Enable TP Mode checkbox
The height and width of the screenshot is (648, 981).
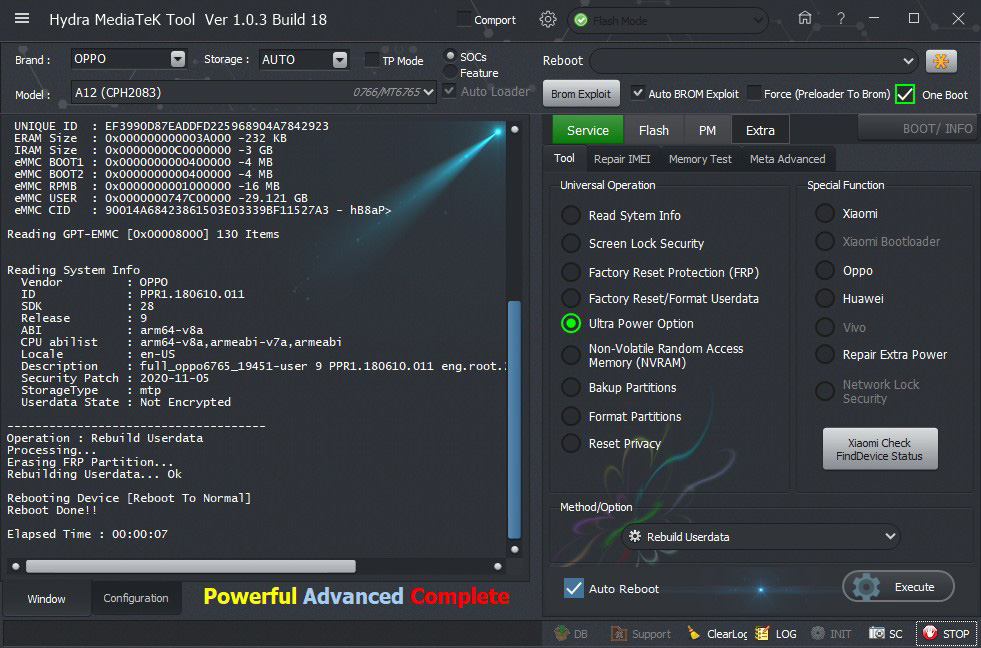coord(372,60)
